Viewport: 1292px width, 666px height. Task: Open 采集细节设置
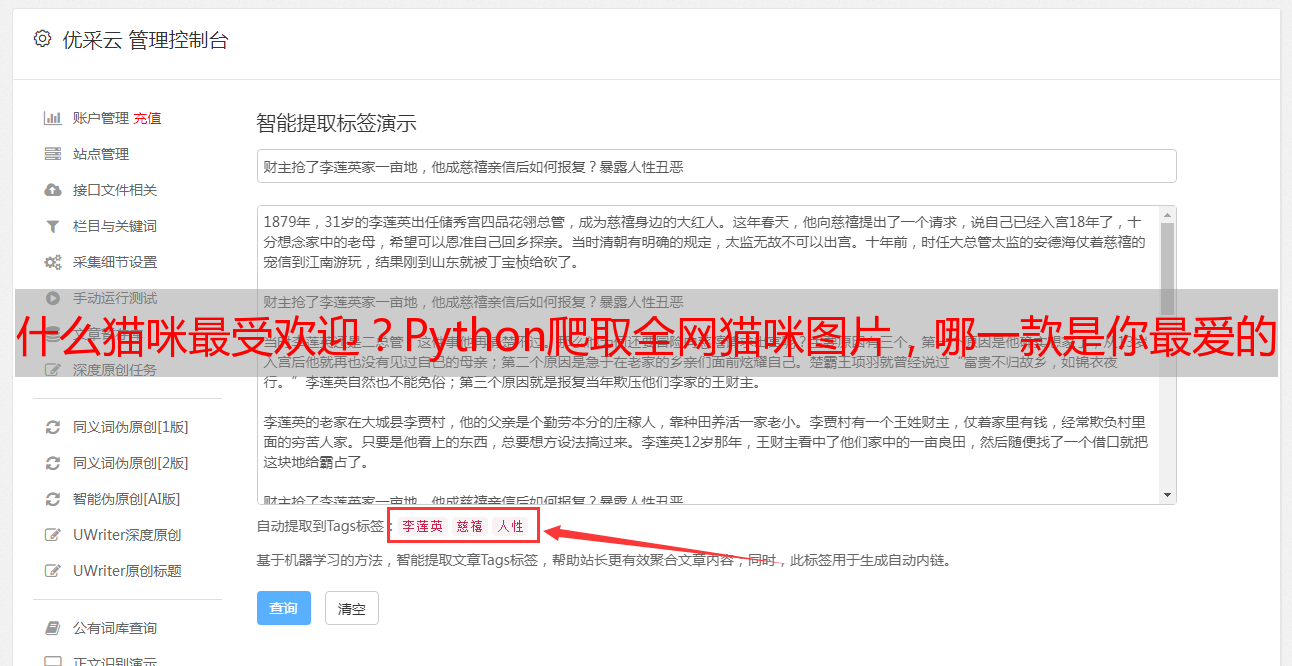115,262
